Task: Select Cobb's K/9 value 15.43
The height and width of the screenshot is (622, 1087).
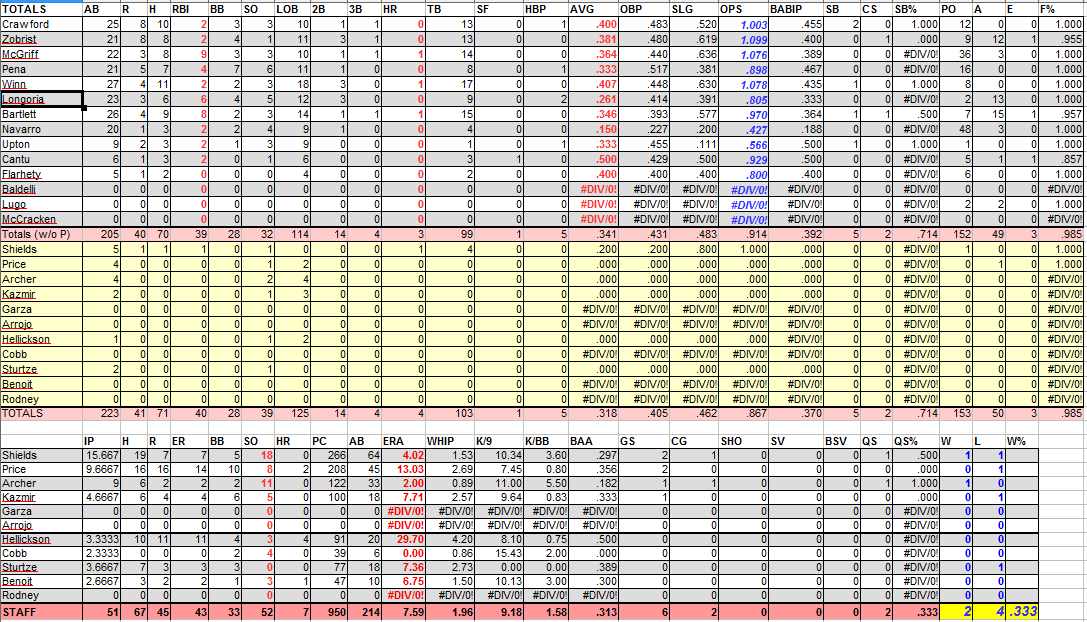Action: tap(499, 553)
